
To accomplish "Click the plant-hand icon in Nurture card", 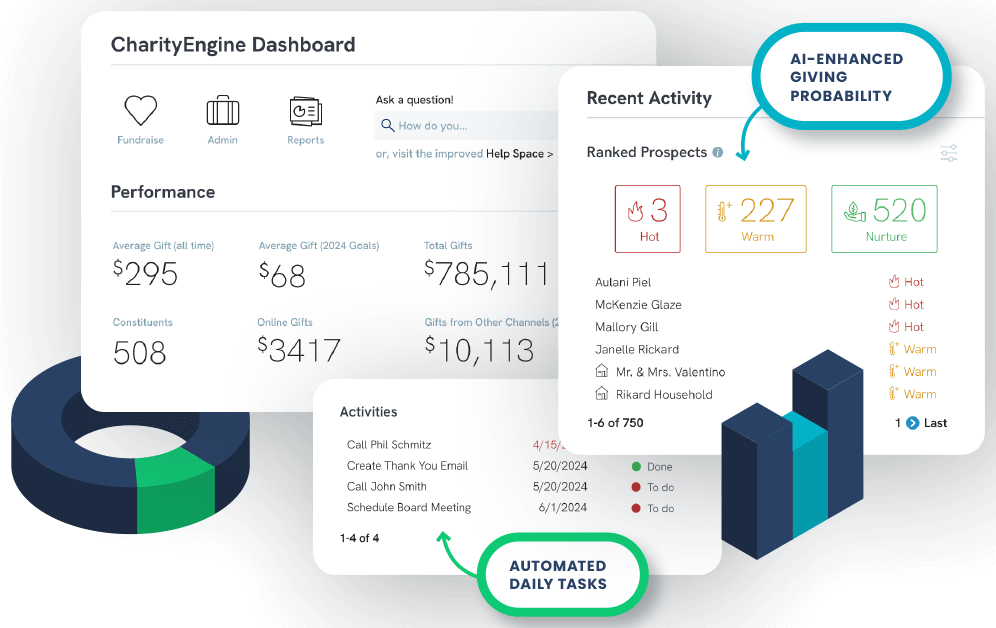I will [855, 211].
